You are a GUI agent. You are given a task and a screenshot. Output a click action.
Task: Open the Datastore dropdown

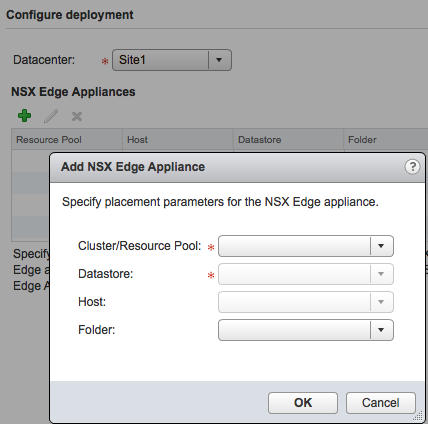click(306, 274)
